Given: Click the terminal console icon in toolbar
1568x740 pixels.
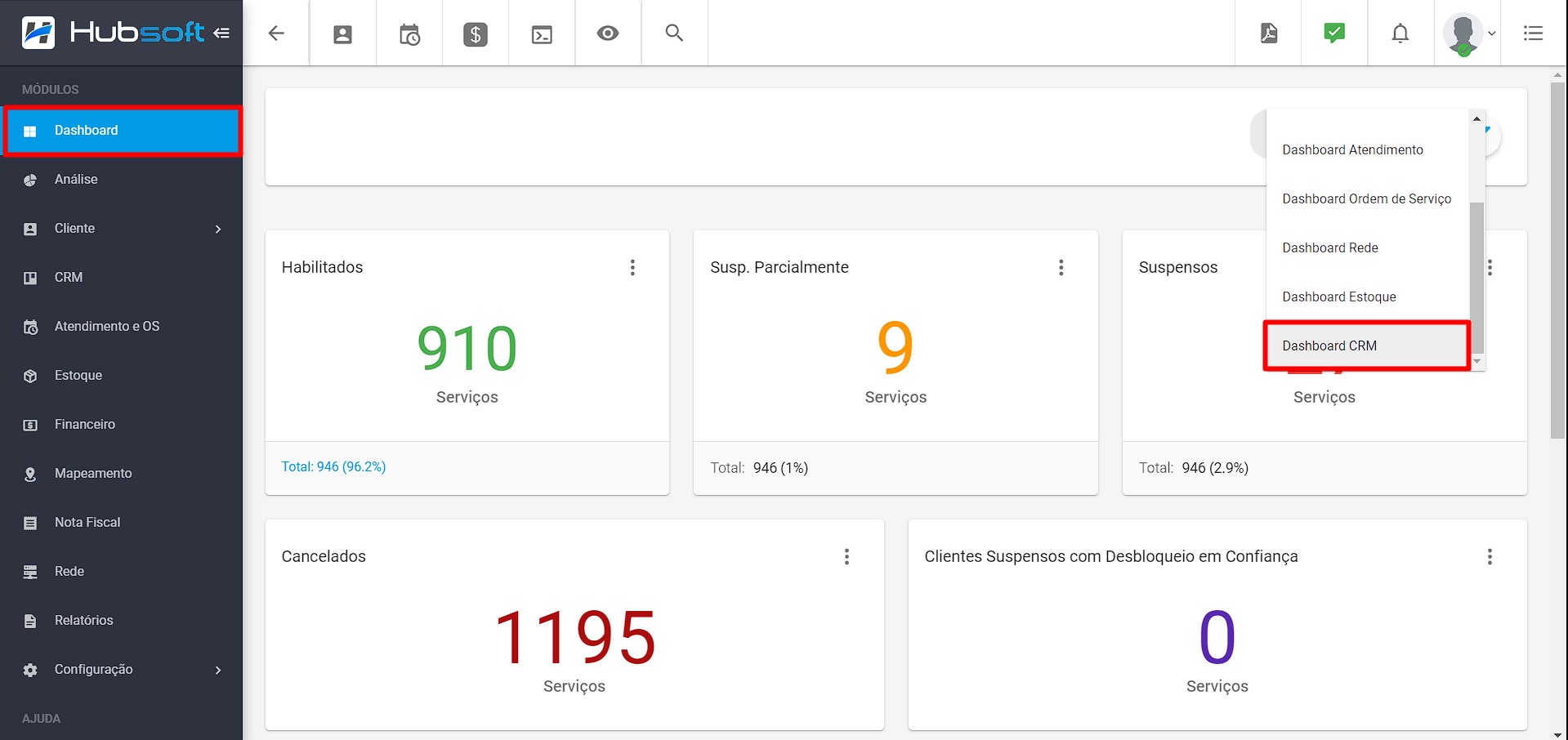Looking at the screenshot, I should tap(541, 33).
